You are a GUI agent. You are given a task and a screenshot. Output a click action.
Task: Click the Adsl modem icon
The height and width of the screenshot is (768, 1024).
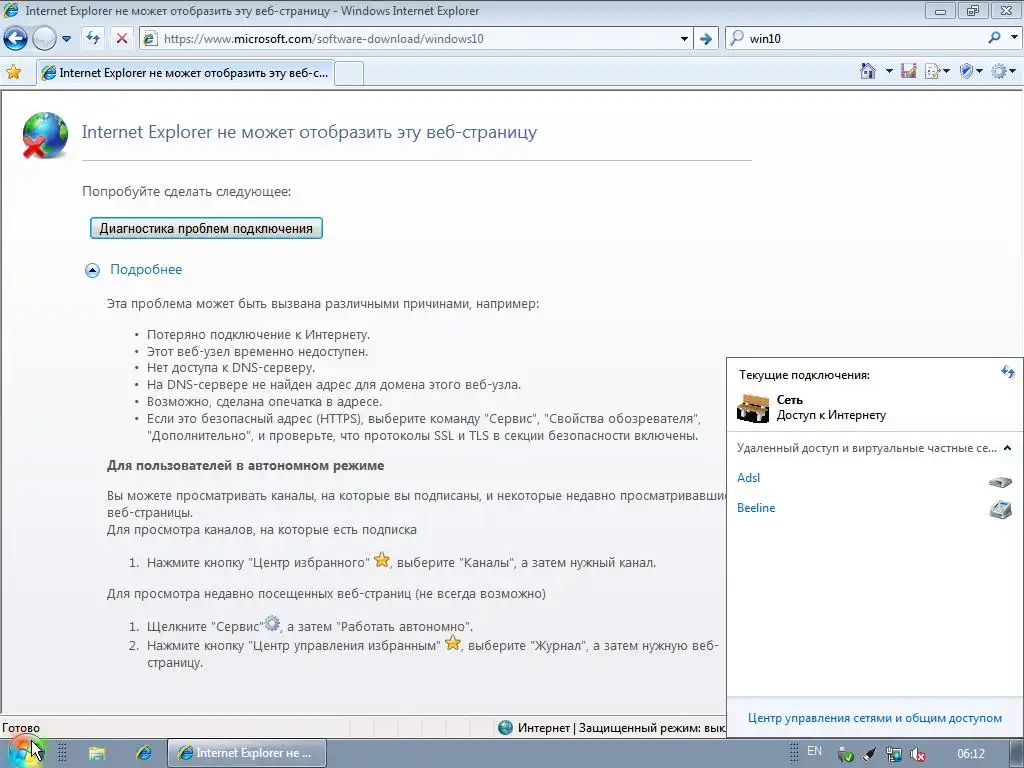1000,482
